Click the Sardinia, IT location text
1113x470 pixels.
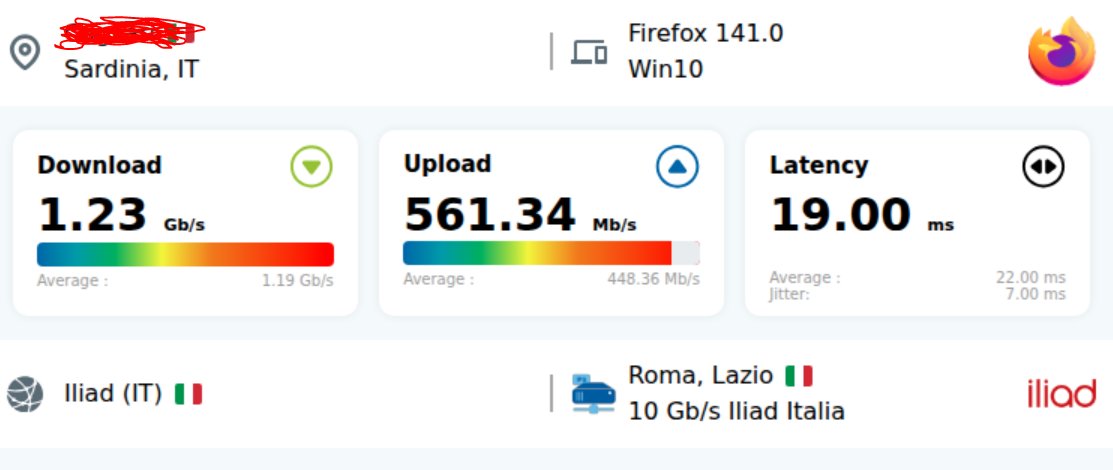[131, 69]
